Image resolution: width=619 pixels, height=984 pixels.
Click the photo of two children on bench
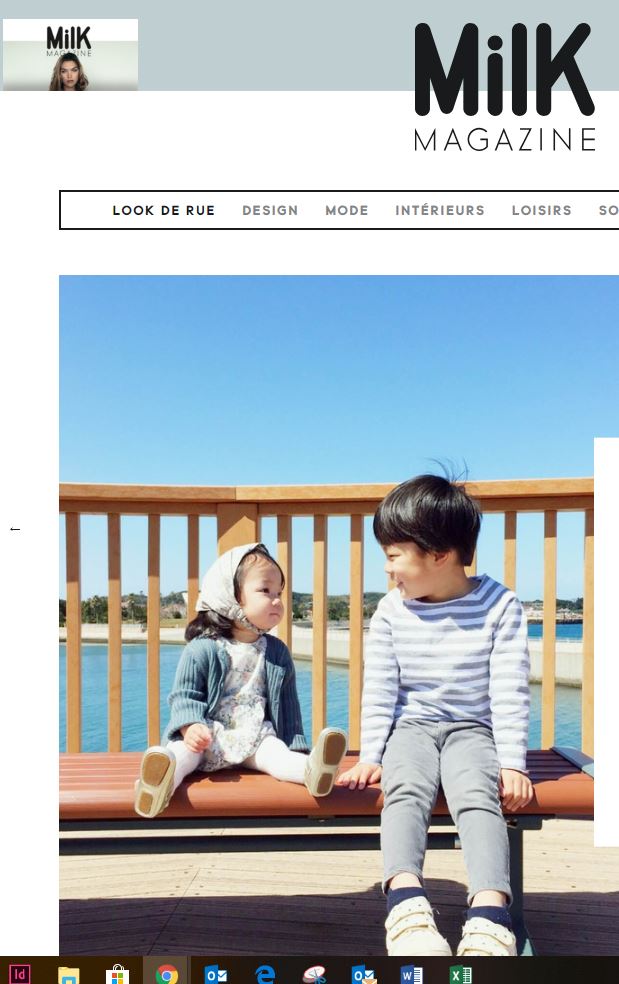point(326,615)
